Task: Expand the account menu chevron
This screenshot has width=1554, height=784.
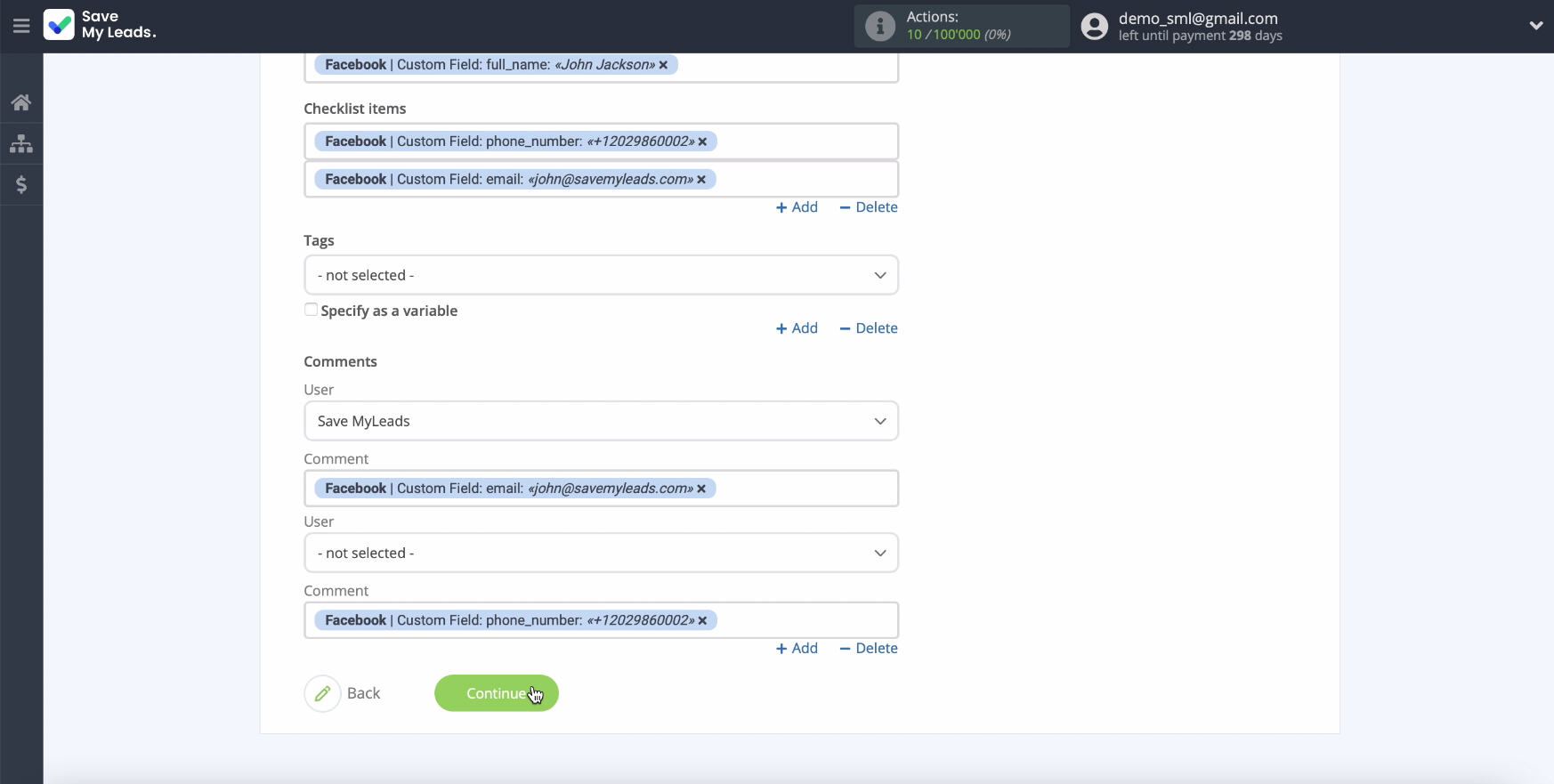Action: 1535,26
